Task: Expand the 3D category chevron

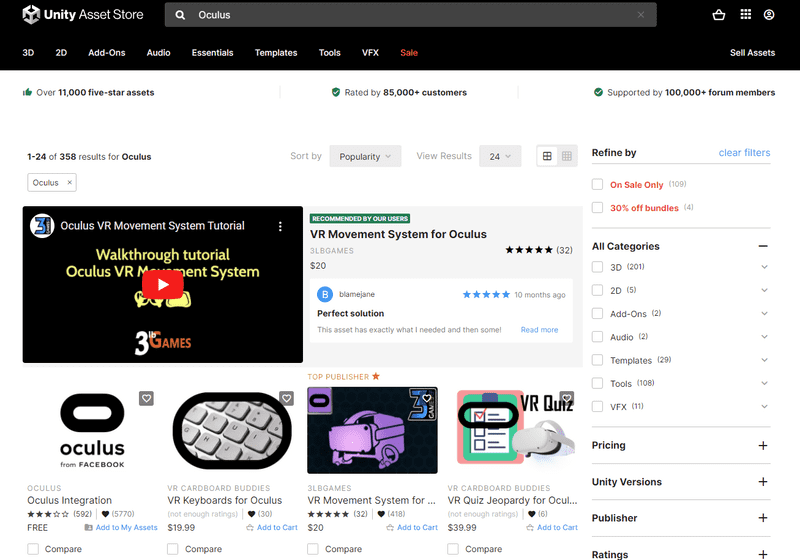Action: click(x=764, y=267)
